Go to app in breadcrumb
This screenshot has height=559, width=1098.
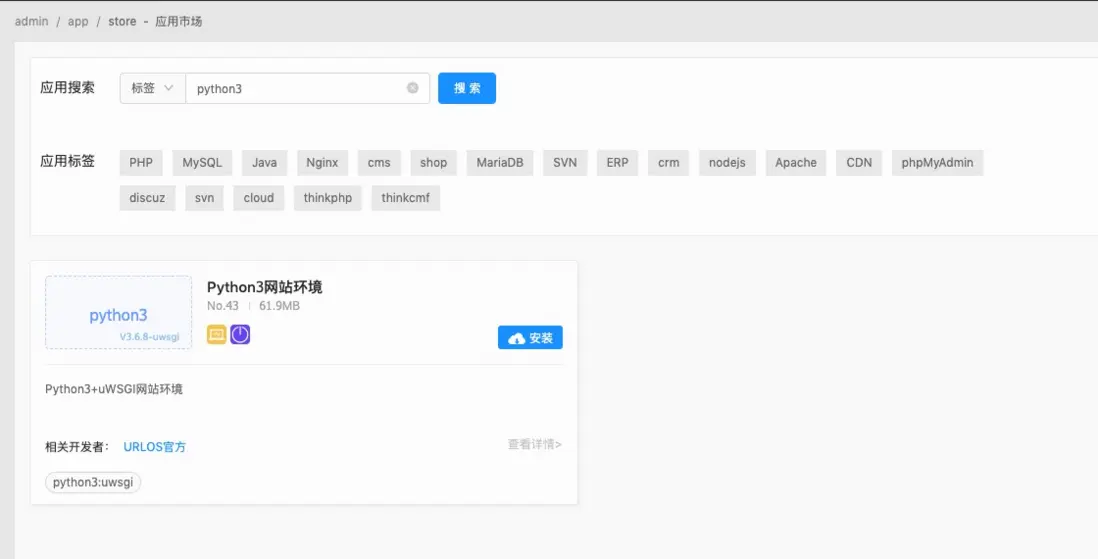tap(78, 21)
